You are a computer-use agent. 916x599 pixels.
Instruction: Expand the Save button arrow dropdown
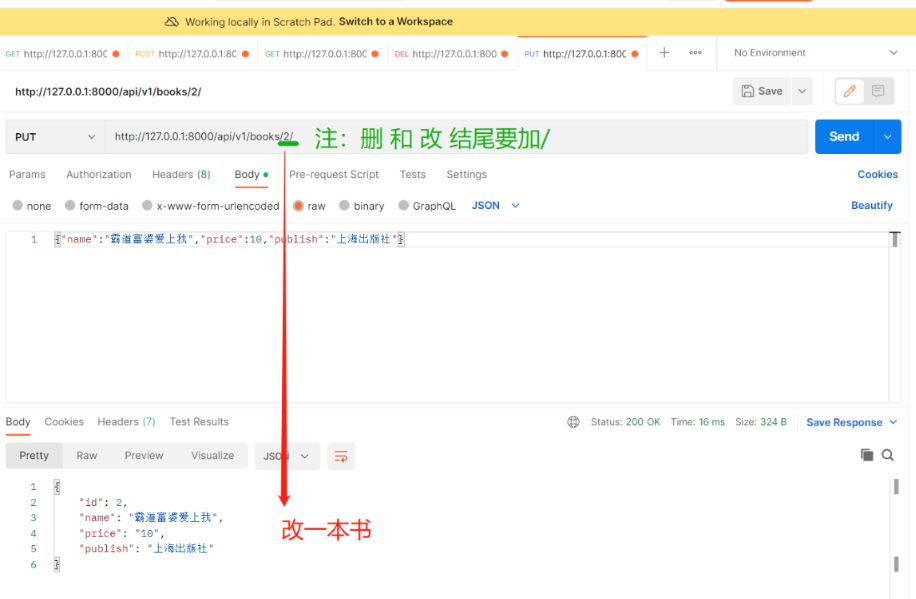802,91
